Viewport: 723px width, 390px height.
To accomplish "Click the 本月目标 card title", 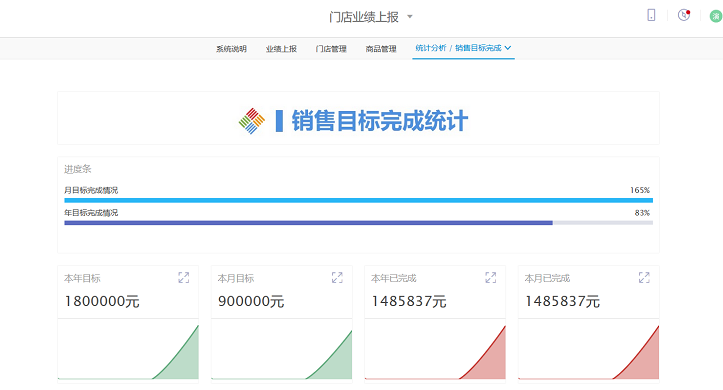I will [x=236, y=278].
